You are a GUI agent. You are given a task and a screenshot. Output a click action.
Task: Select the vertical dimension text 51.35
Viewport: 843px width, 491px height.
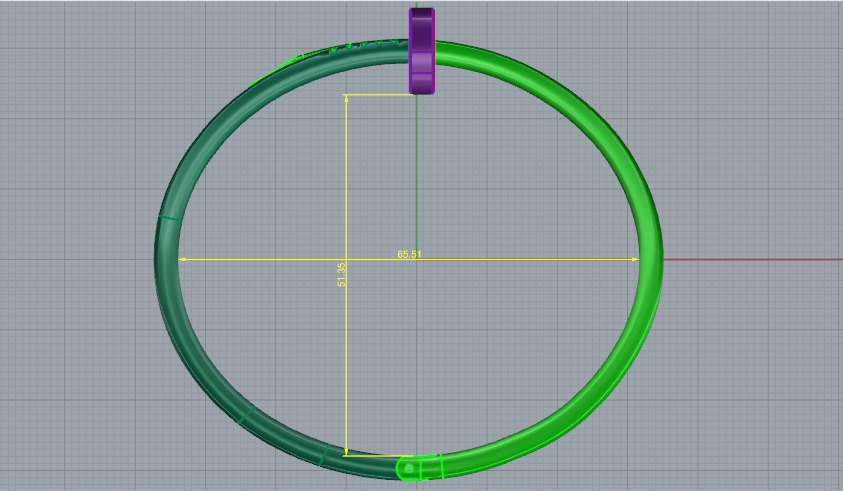coord(341,274)
